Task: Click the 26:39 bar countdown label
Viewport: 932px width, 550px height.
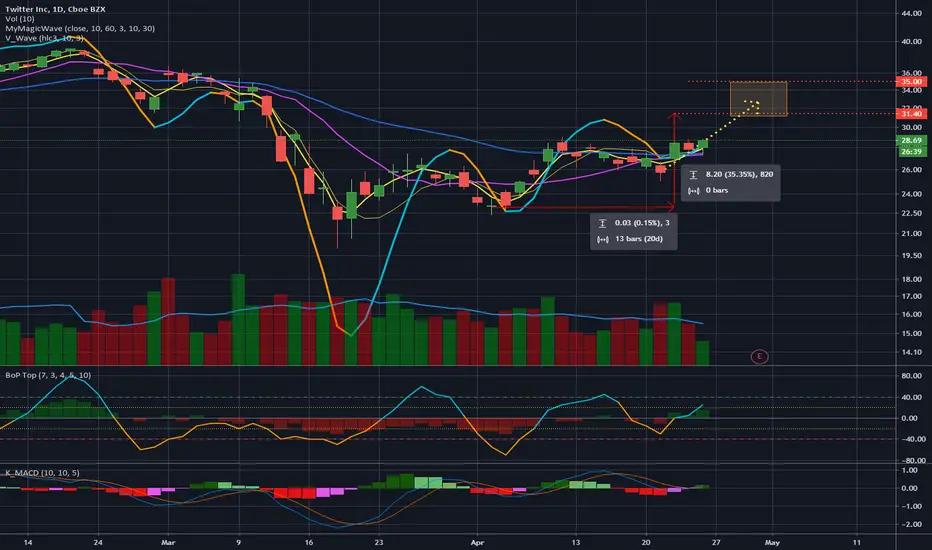Action: (x=911, y=152)
